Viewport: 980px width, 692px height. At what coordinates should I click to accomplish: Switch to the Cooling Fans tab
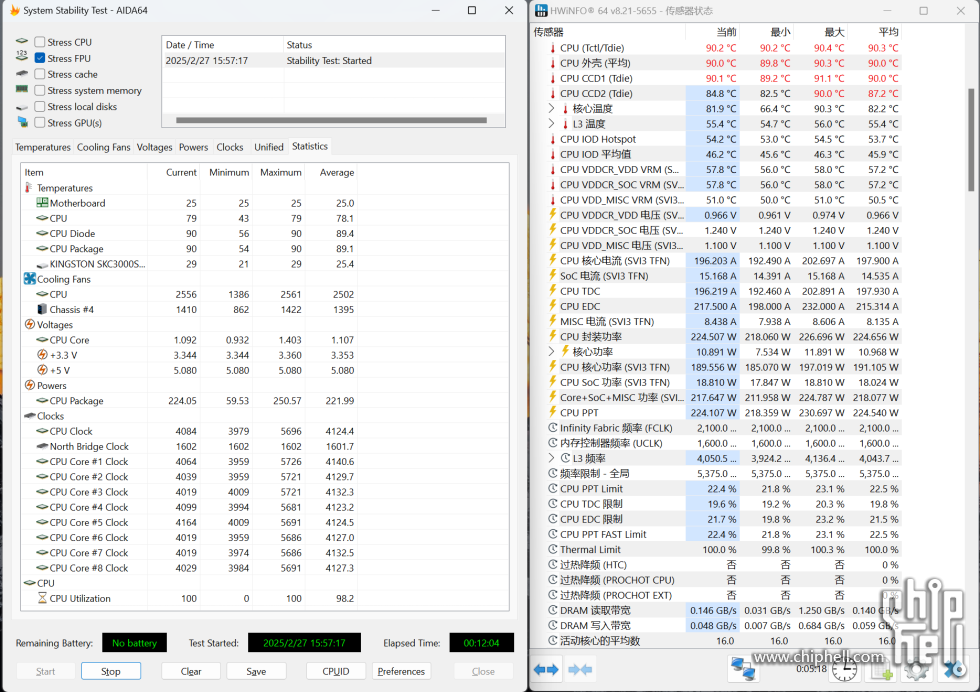click(104, 147)
